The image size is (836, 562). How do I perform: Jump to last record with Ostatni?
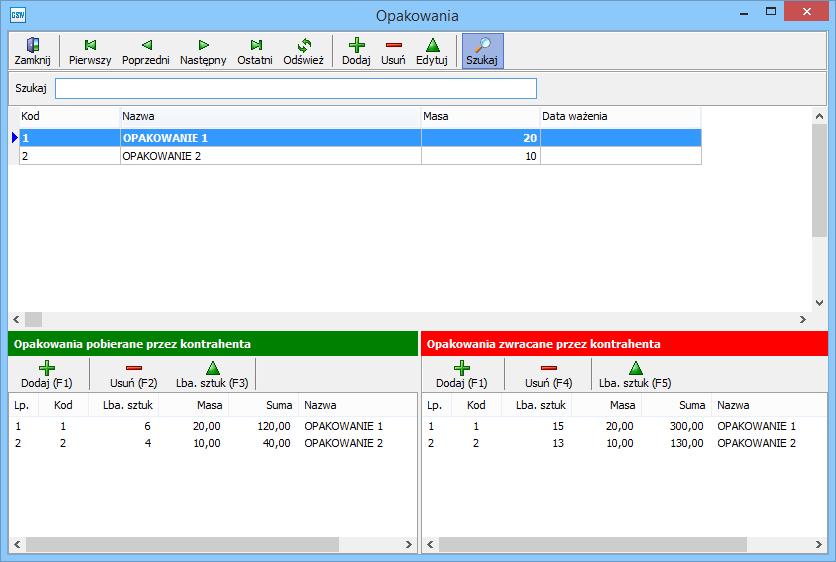pos(255,51)
